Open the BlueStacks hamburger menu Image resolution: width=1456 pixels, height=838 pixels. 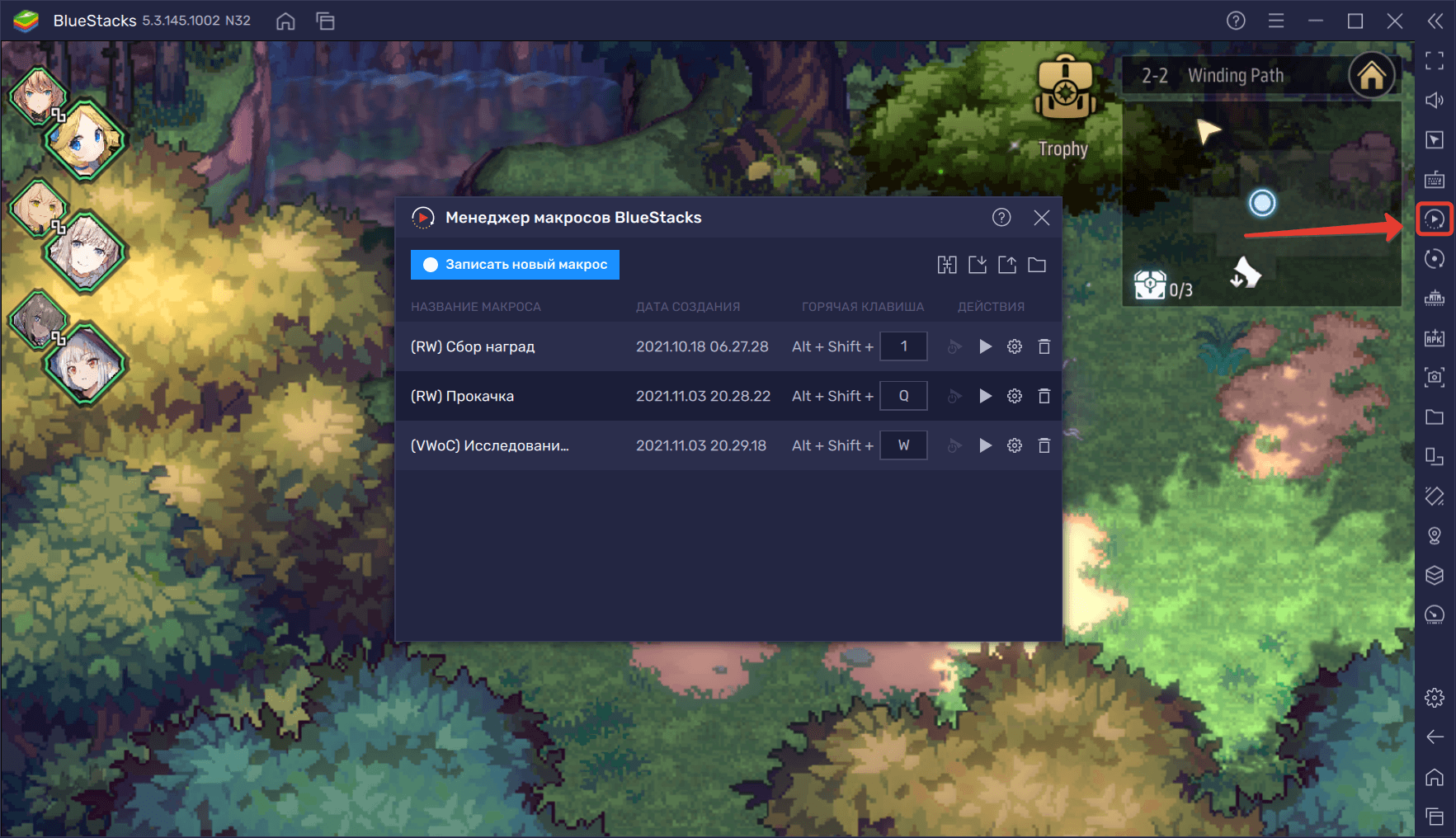pos(1276,21)
